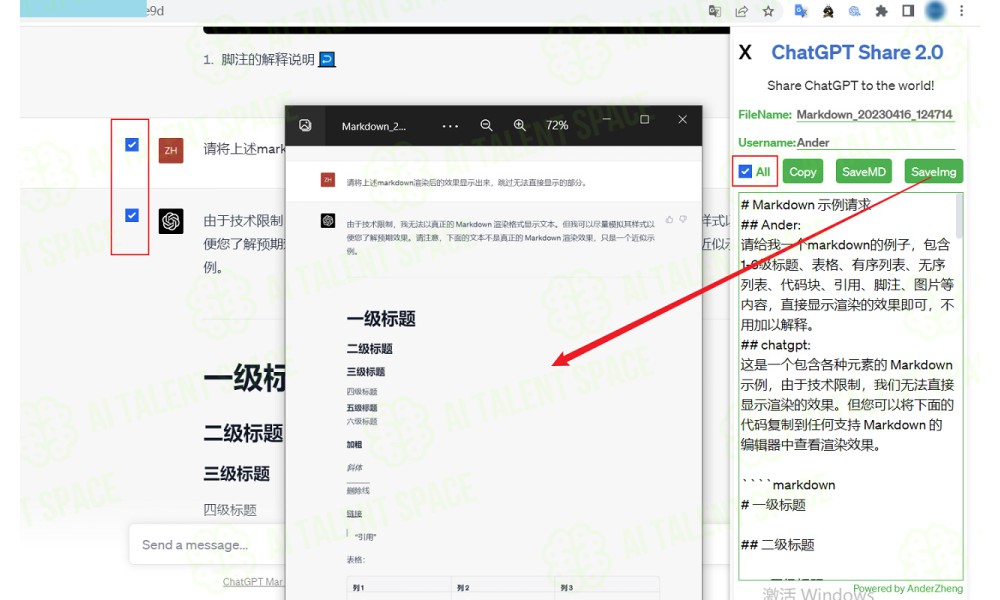Click the ChatGPT Share 2.0 title

pyautogui.click(x=857, y=52)
